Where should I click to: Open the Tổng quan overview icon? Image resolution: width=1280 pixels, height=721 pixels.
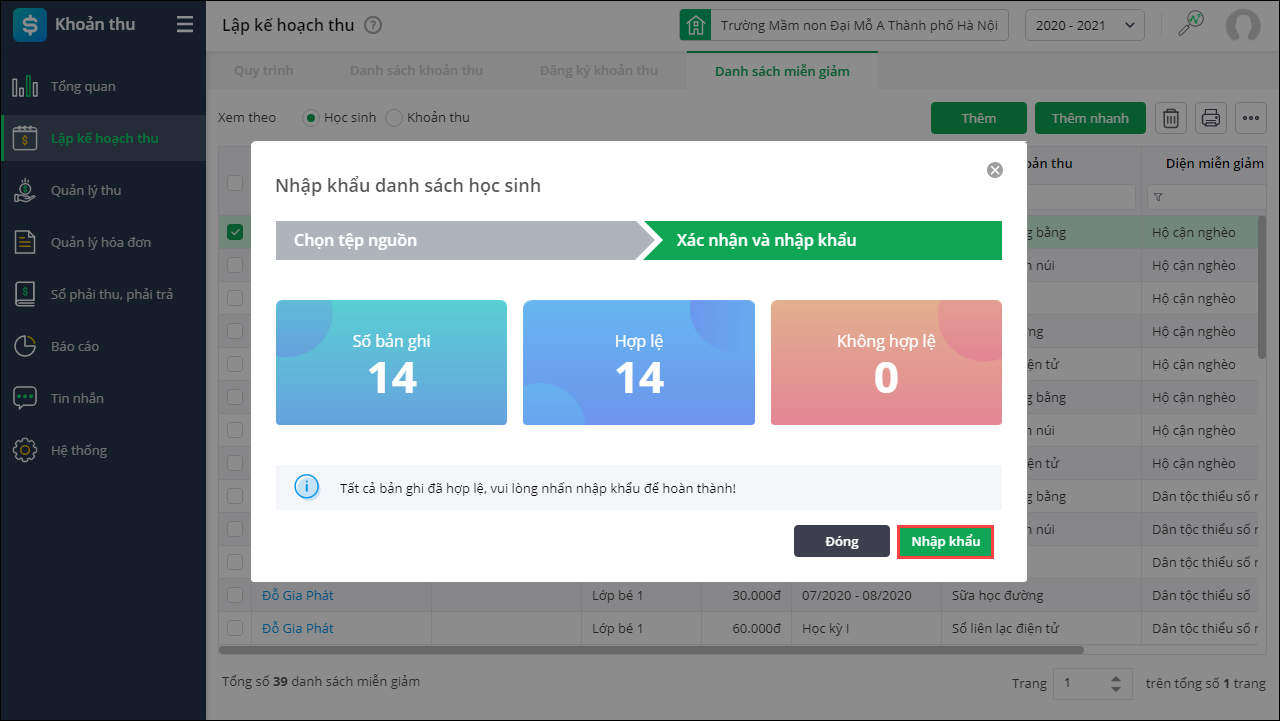click(25, 86)
